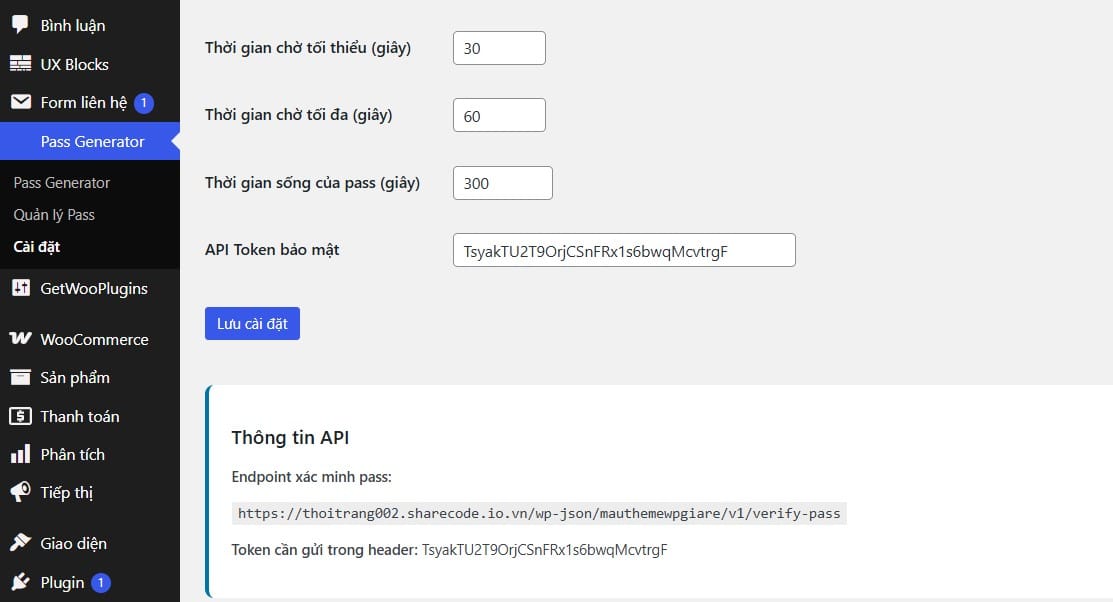
Task: Focus the minimum wait time field
Action: pos(499,48)
